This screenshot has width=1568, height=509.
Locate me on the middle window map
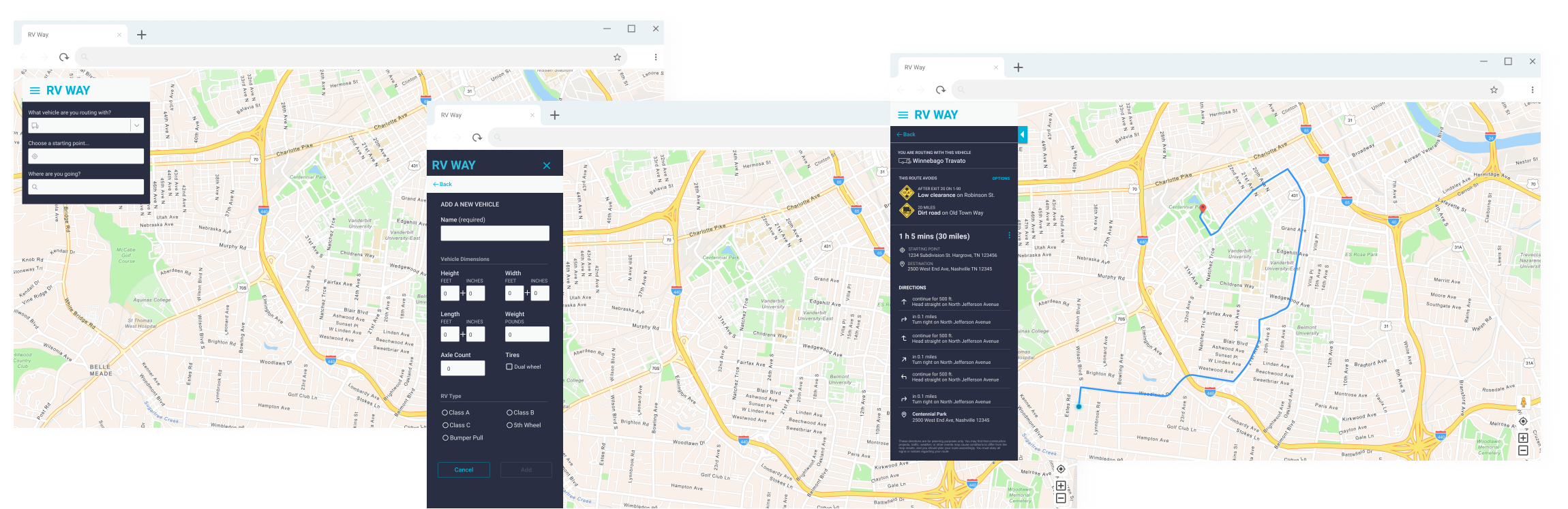1061,469
